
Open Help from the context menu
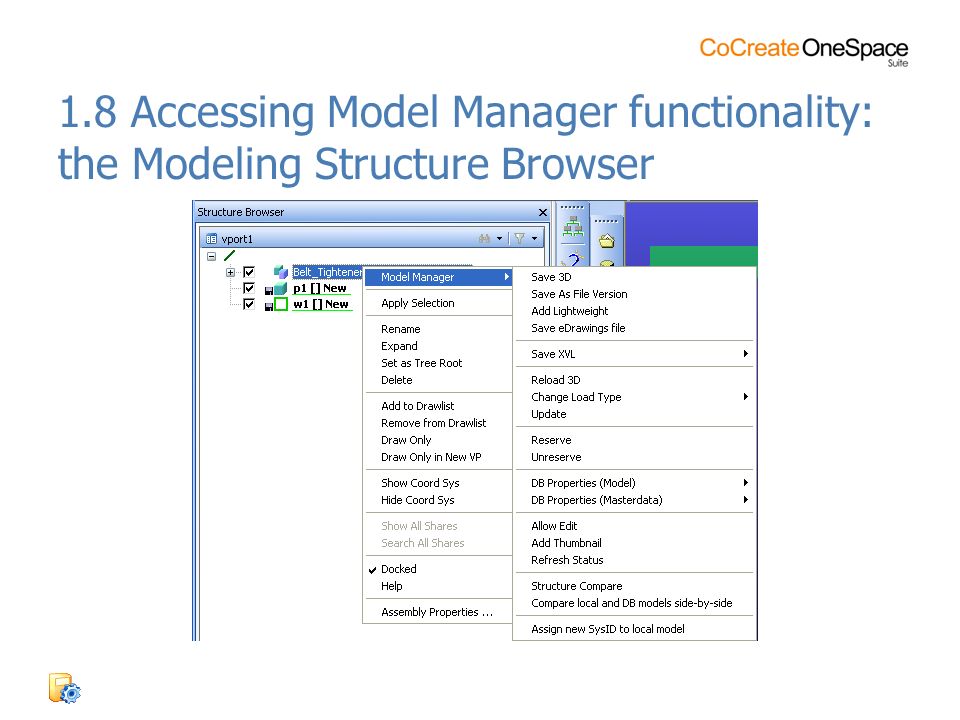(x=438, y=587)
